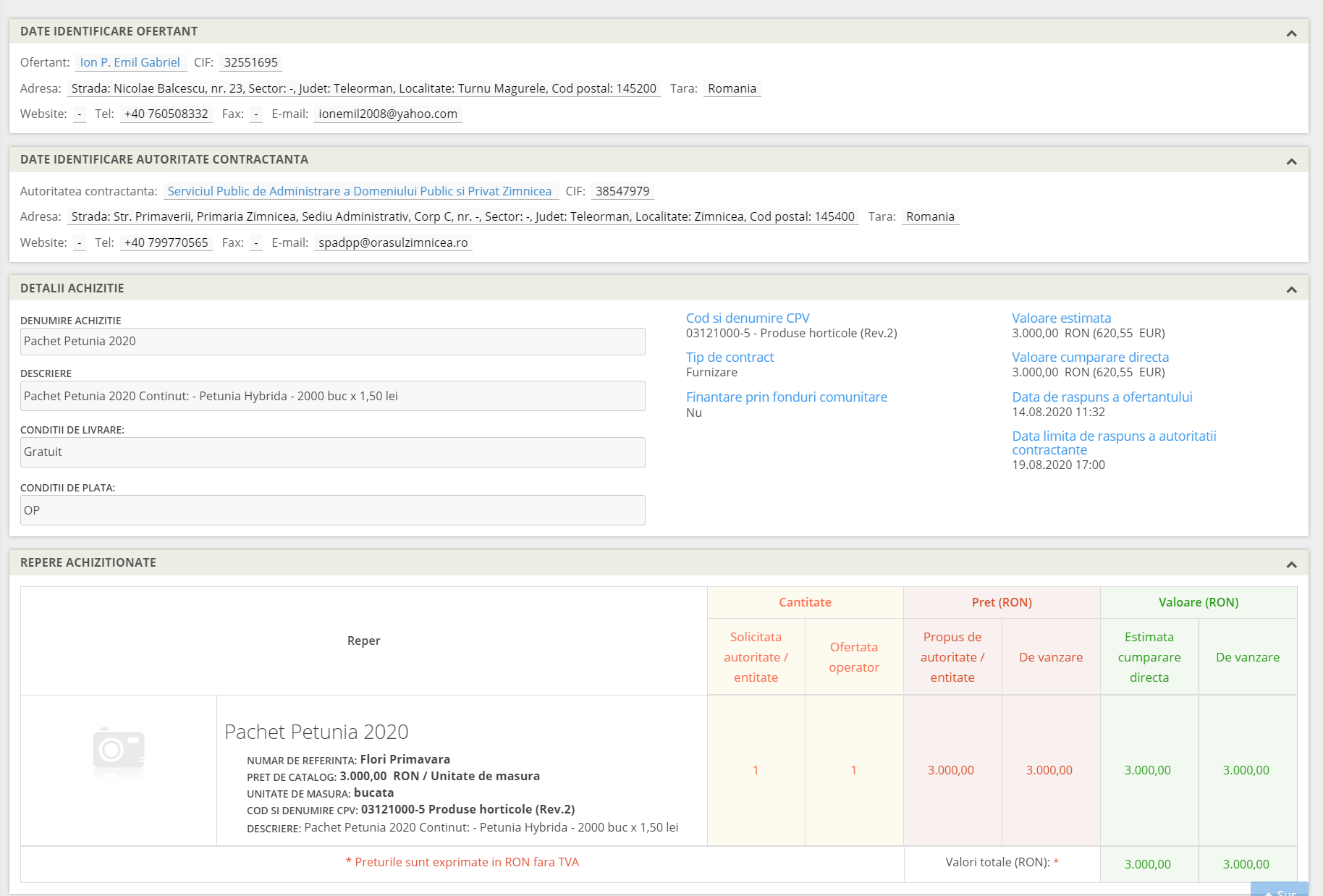Collapse the Detalii Achizitie section

[1291, 289]
